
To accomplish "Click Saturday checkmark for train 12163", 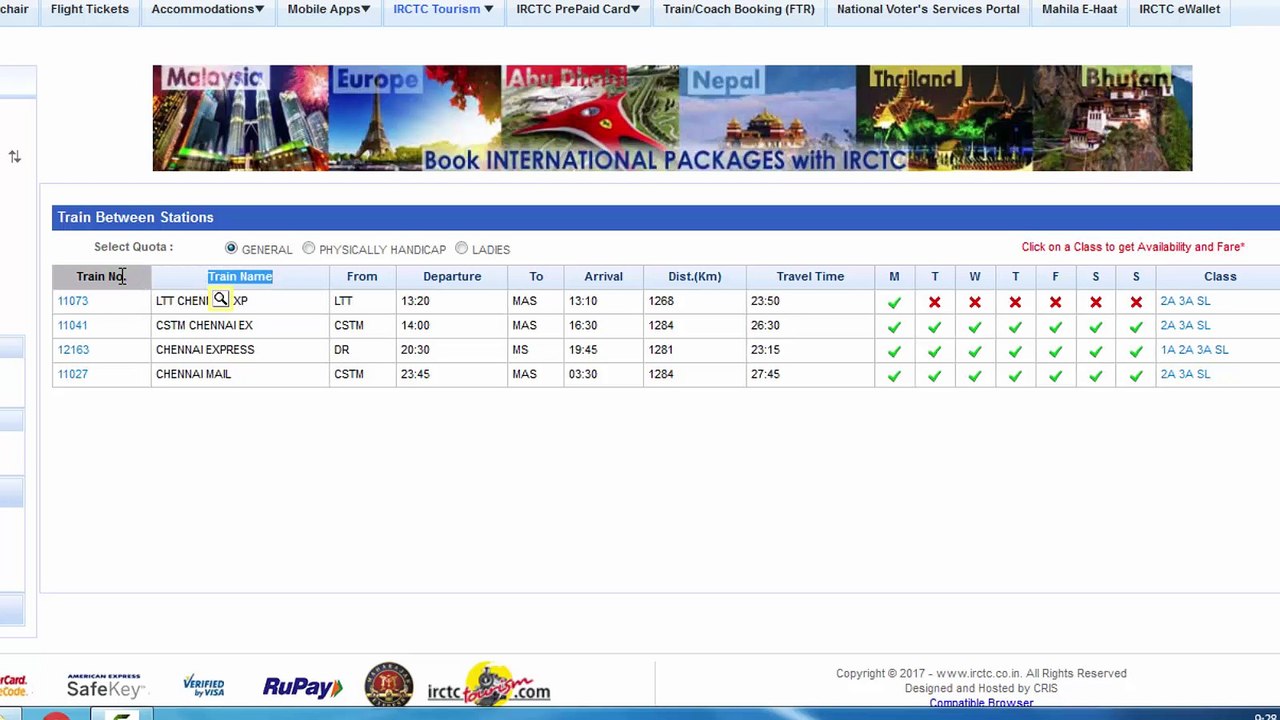I will coord(1096,351).
